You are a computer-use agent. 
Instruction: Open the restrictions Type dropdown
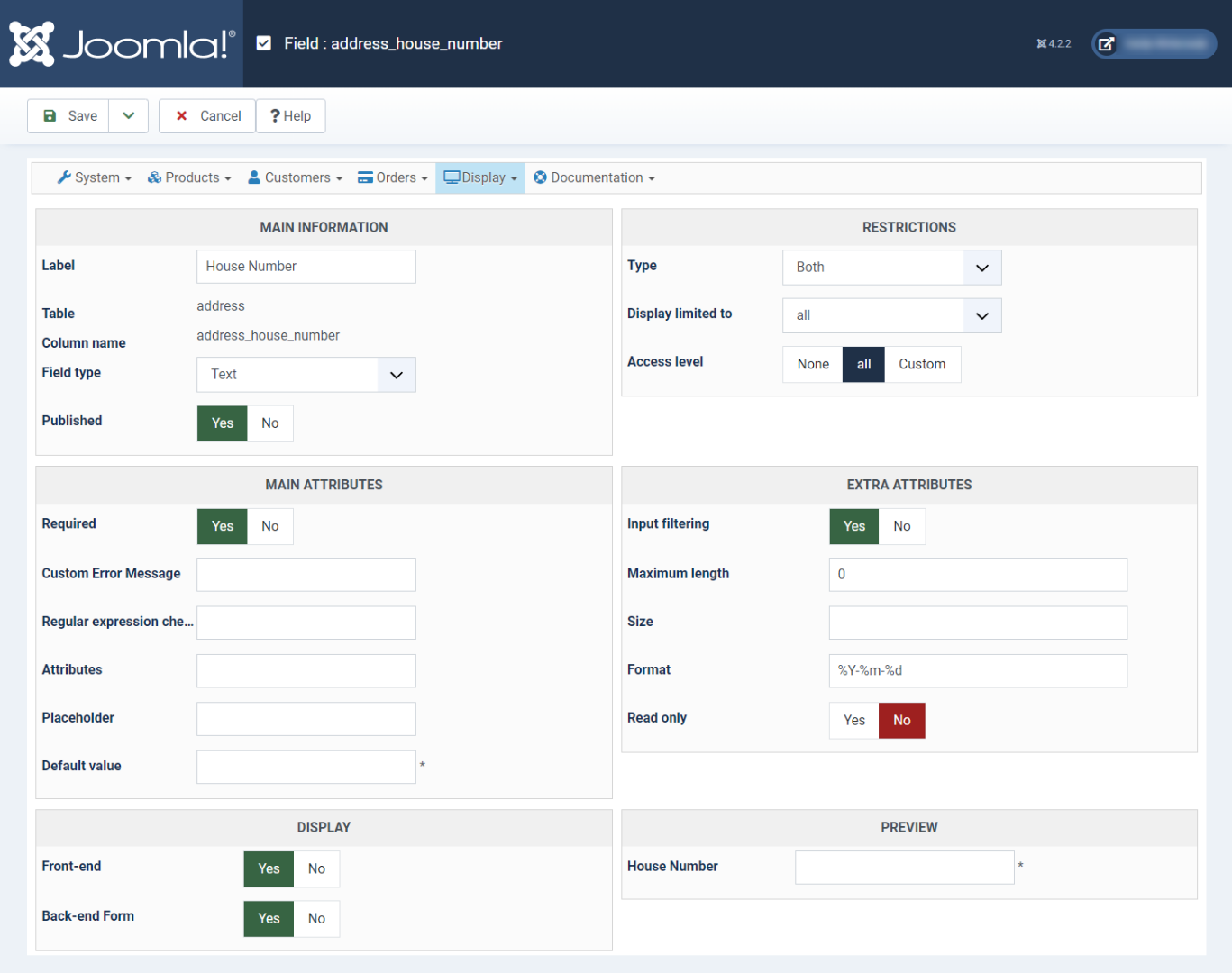coord(892,268)
